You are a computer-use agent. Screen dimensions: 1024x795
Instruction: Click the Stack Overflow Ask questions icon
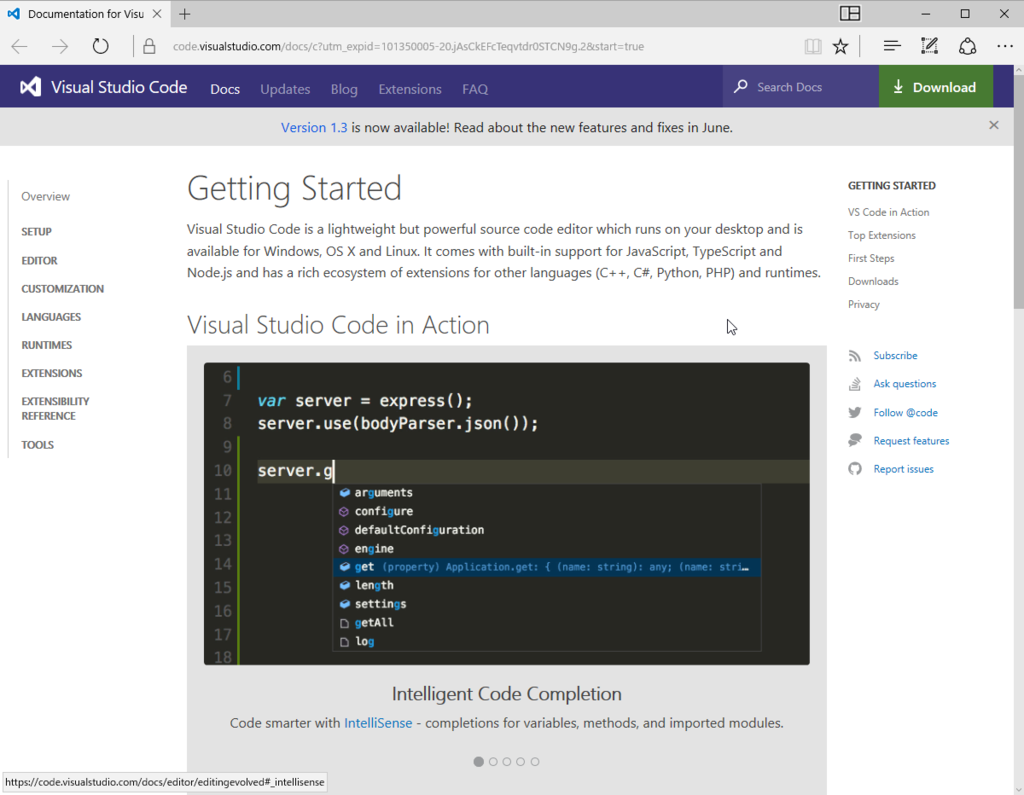(x=854, y=383)
